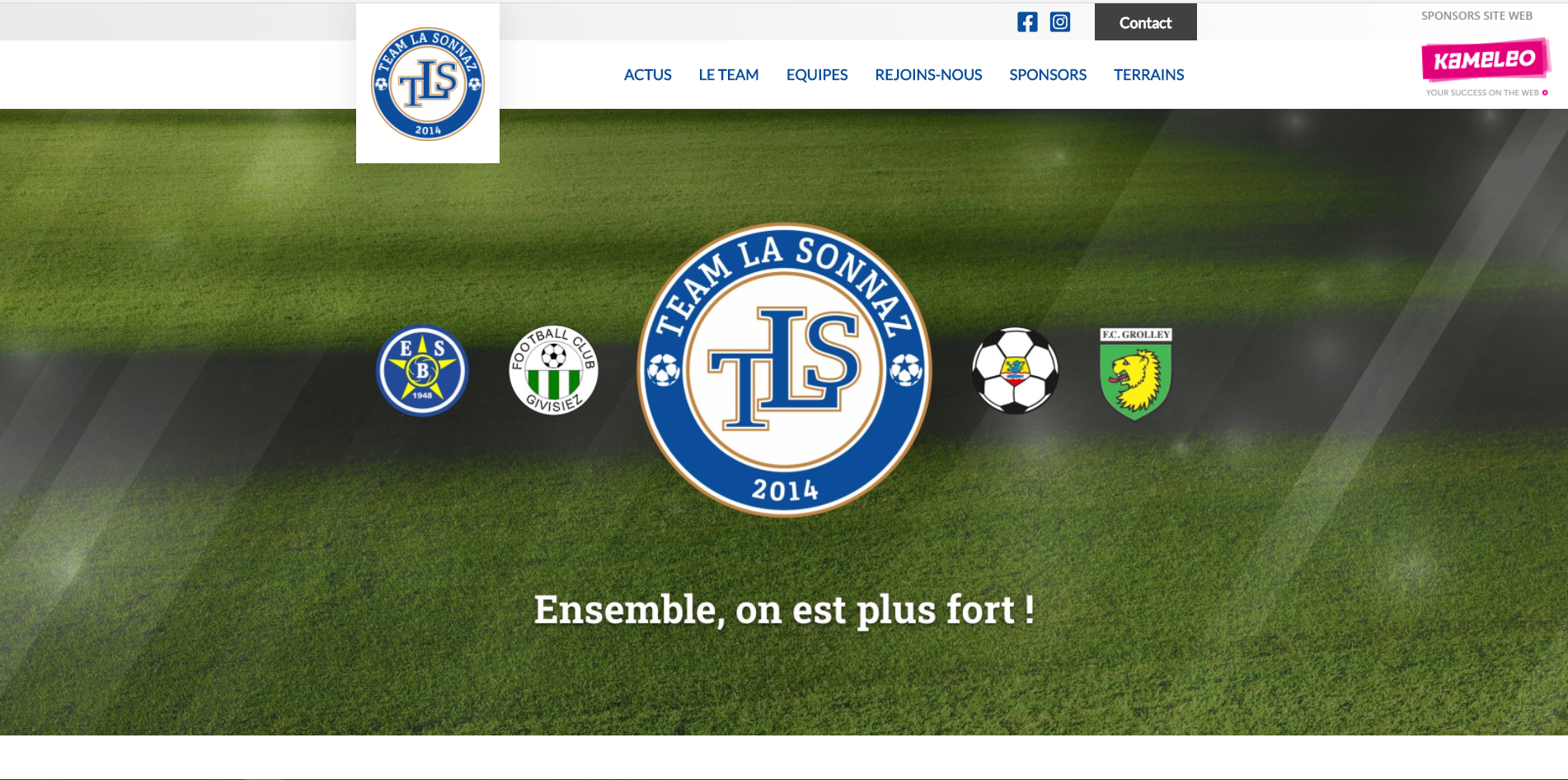This screenshot has height=780, width=1568.
Task: Select SPONSORS in the navigation
Action: (1048, 75)
